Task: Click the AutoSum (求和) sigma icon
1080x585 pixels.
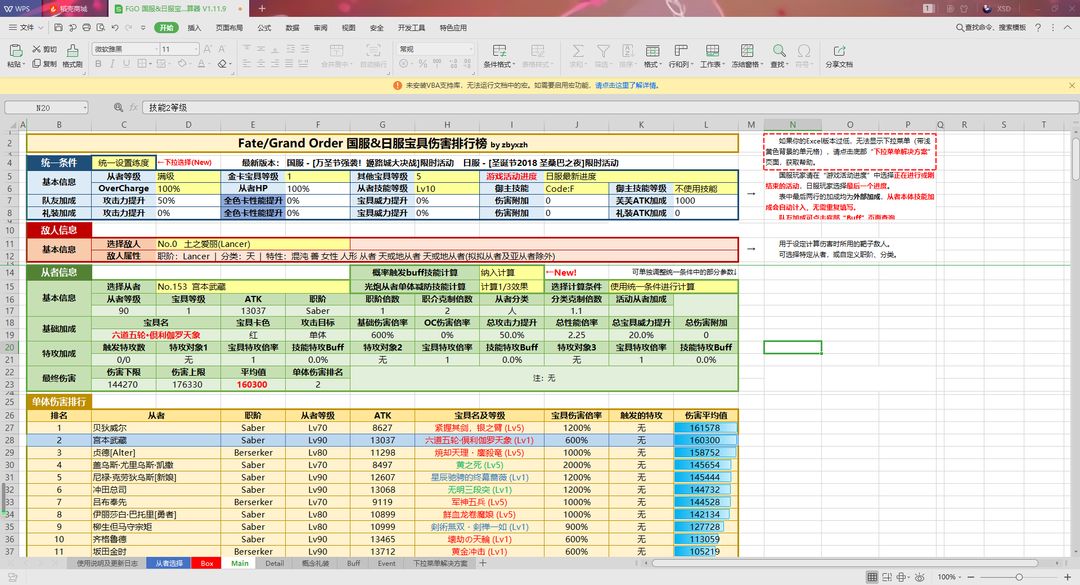Action: (577, 51)
